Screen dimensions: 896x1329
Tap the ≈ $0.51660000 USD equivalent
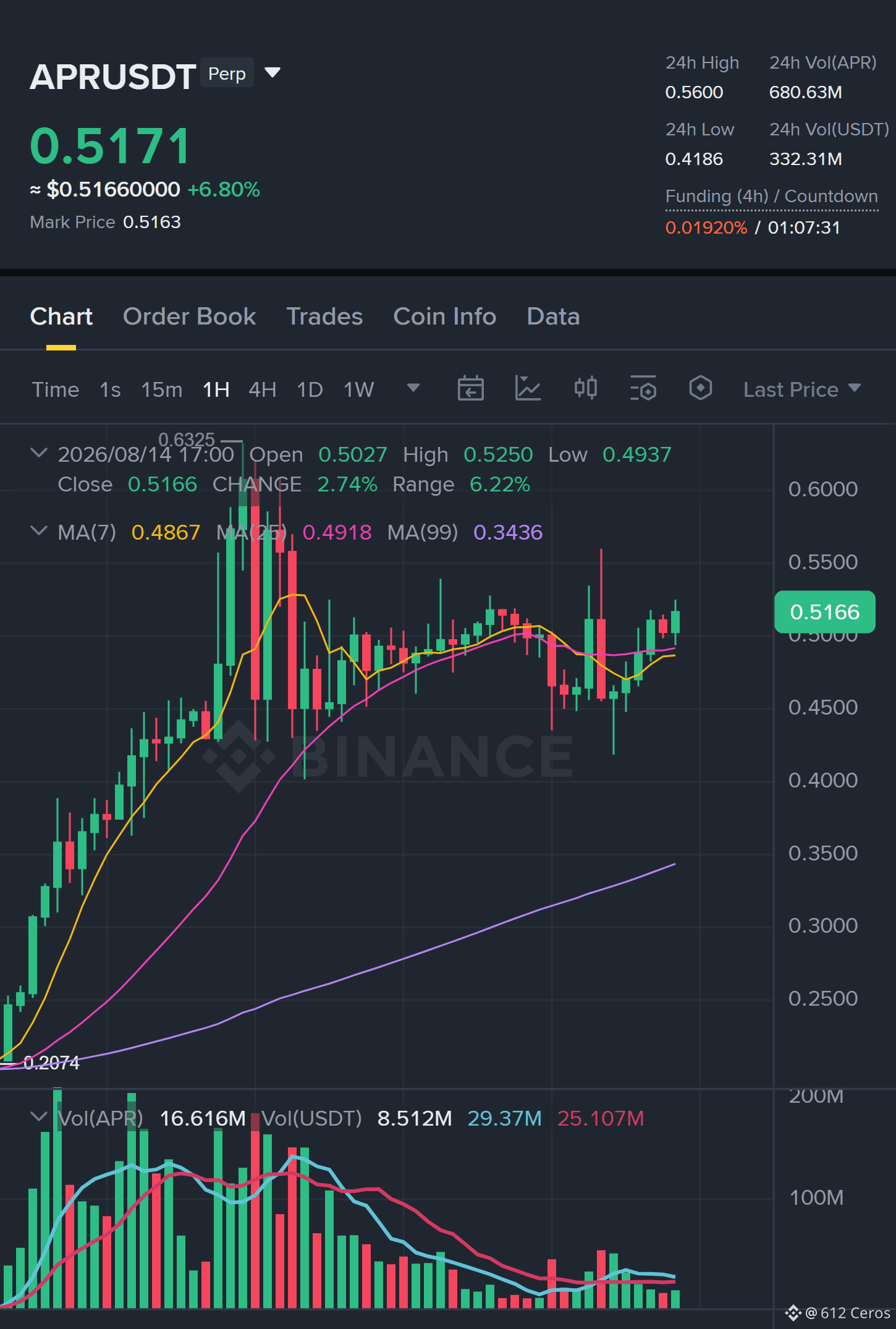[x=105, y=189]
